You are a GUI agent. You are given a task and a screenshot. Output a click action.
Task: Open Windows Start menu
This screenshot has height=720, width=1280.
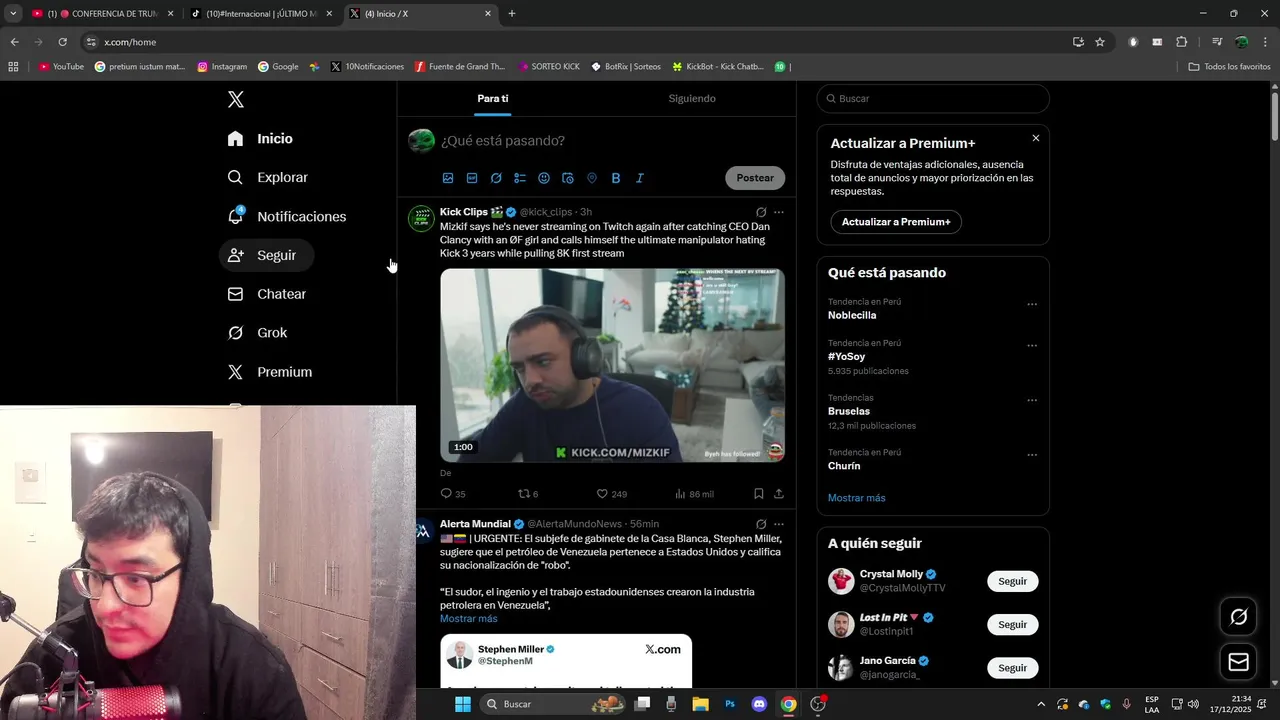[x=463, y=704]
